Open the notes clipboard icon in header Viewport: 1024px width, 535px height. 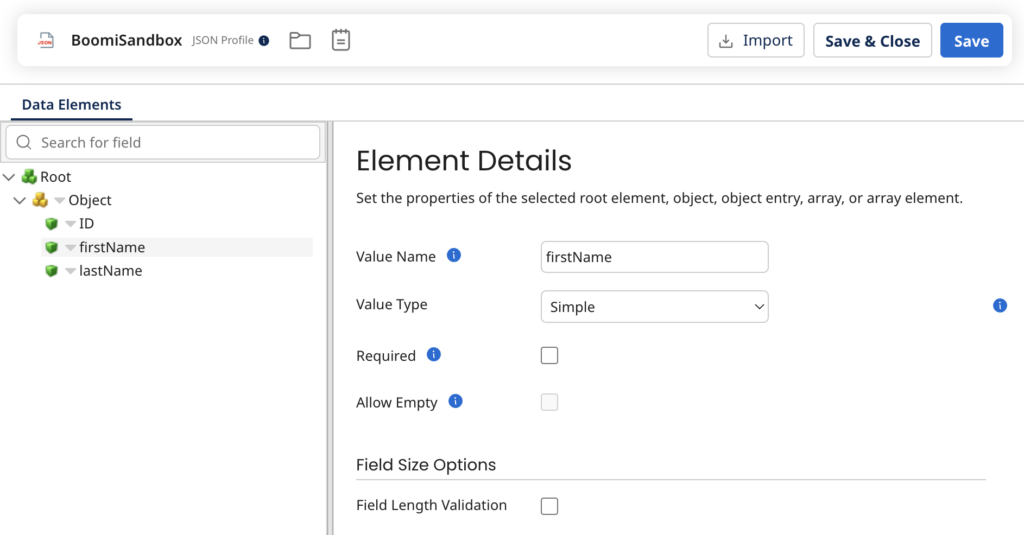tap(341, 40)
